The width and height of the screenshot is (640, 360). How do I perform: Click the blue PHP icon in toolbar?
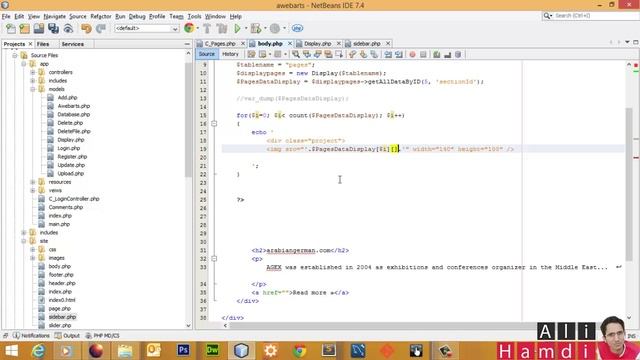tap(297, 28)
